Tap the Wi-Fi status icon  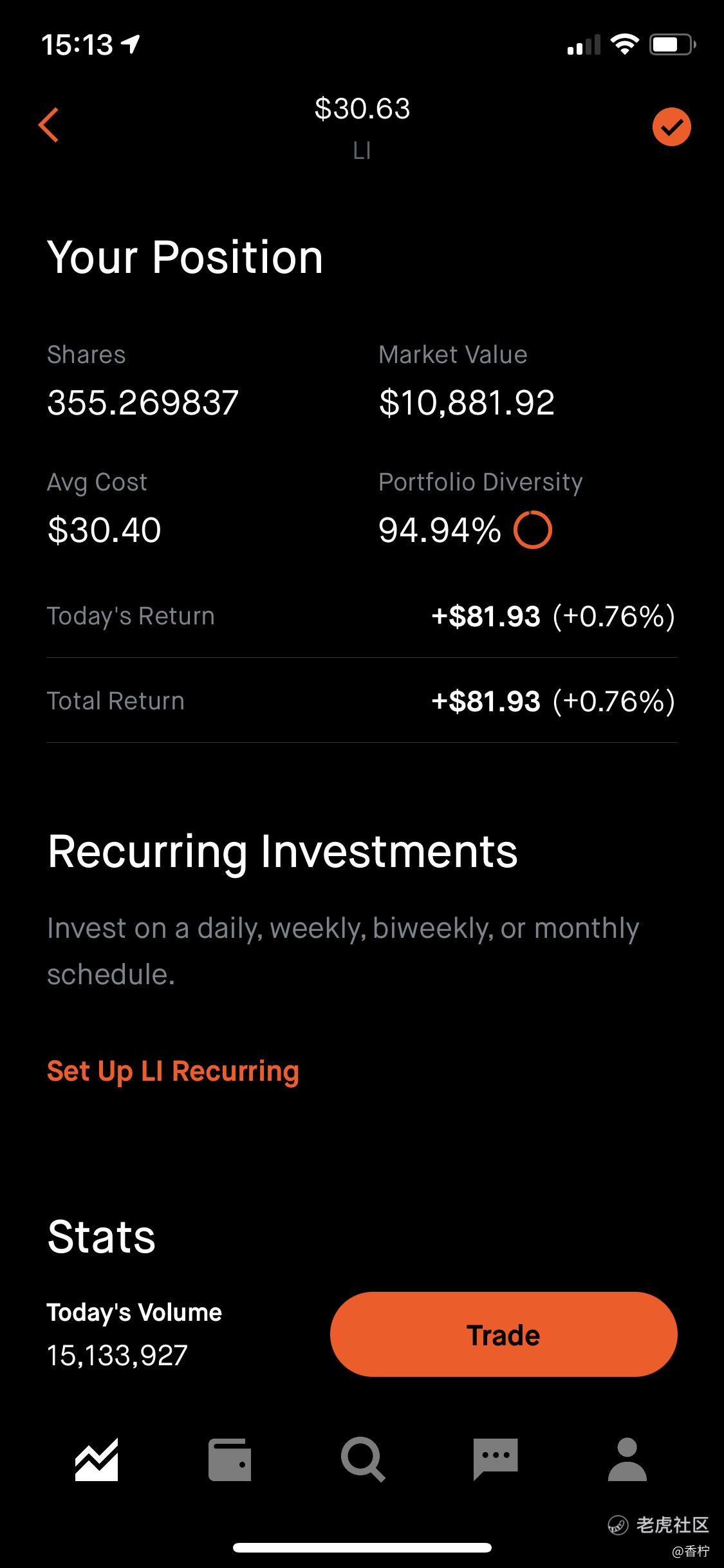[x=624, y=44]
